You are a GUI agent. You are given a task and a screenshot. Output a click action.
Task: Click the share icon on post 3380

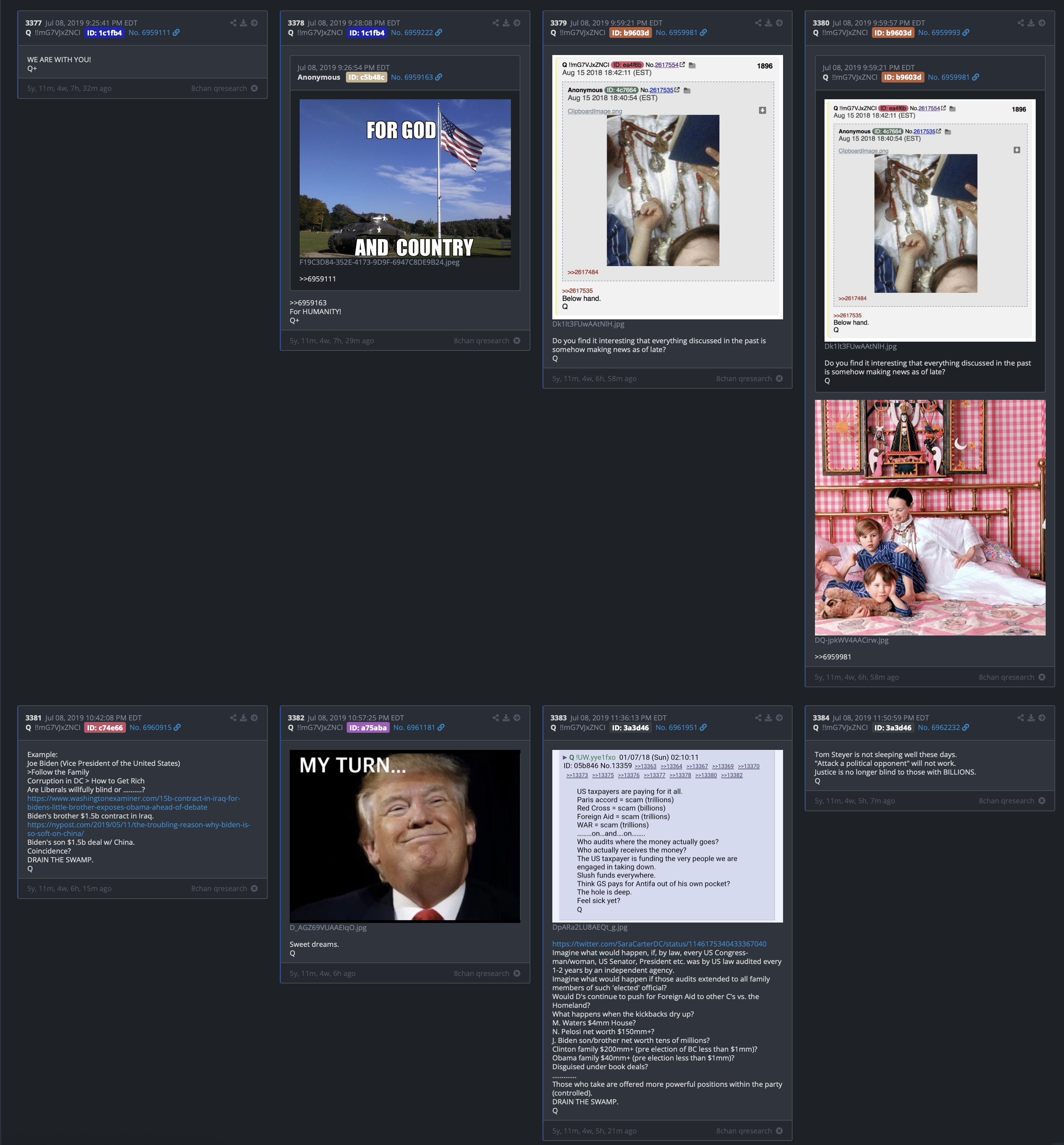point(1021,23)
